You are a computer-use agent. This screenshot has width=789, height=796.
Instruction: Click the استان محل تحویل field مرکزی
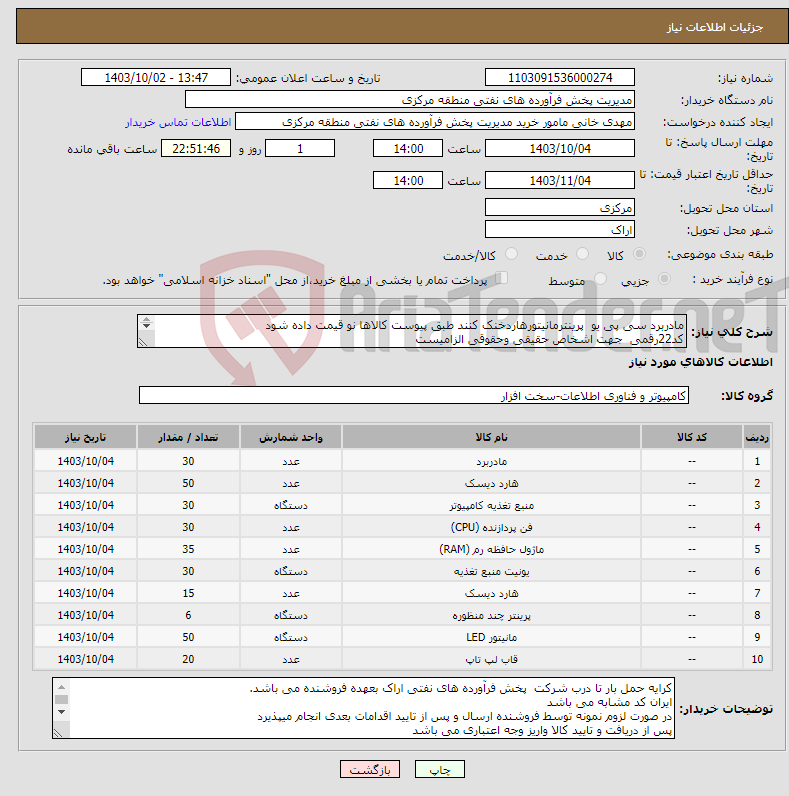560,208
